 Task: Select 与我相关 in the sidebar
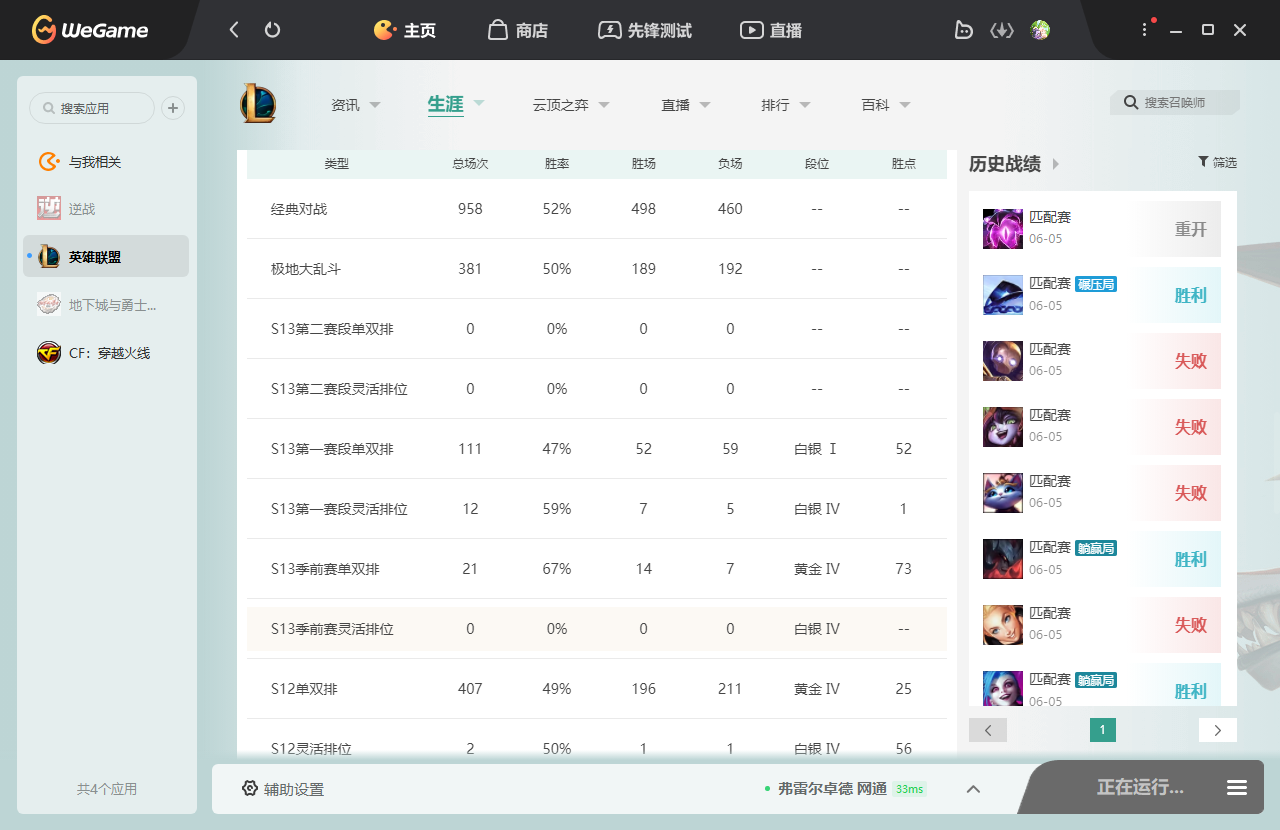pyautogui.click(x=105, y=161)
